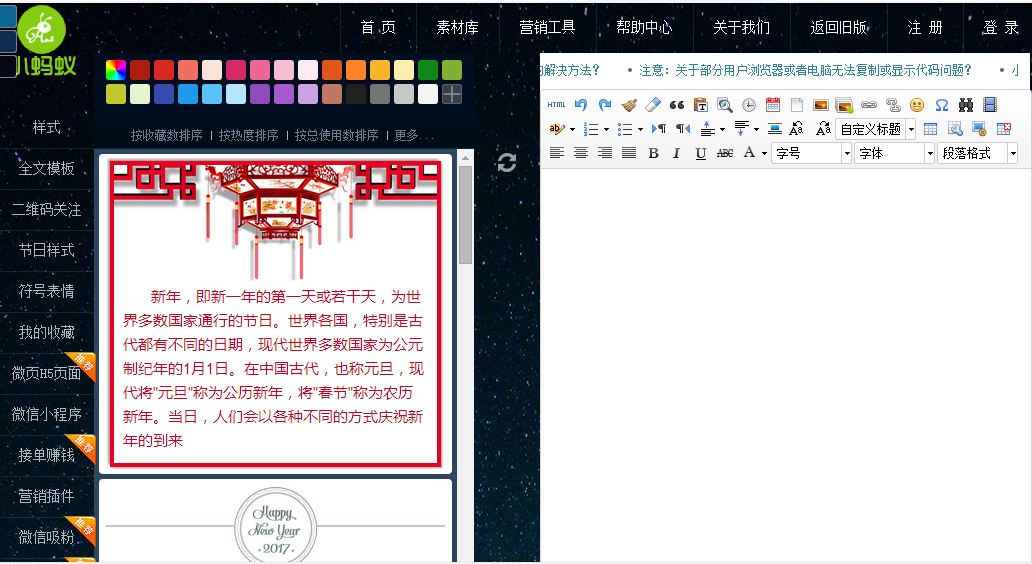Toggle underline formatting
The image size is (1032, 564).
pyautogui.click(x=700, y=153)
